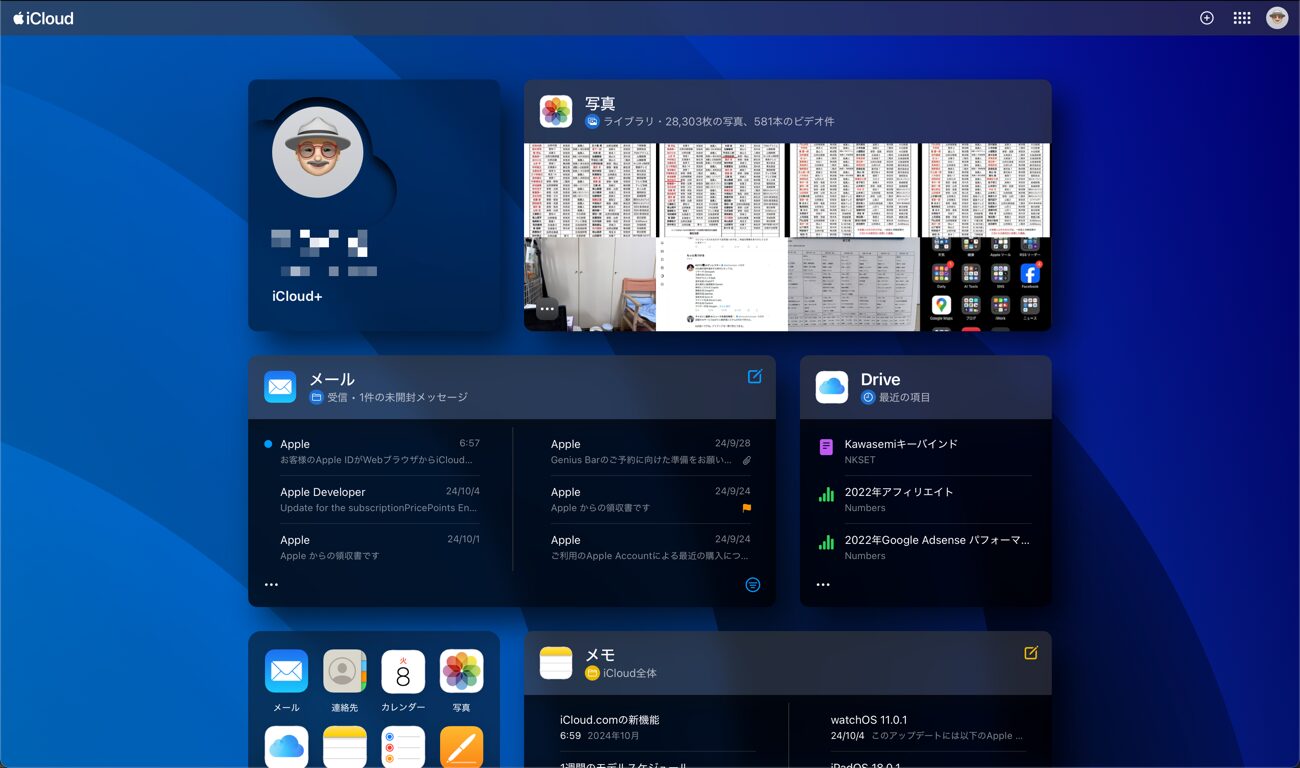The width and height of the screenshot is (1300, 768).
Task: Launch メール app icon in apps tile
Action: [x=286, y=671]
